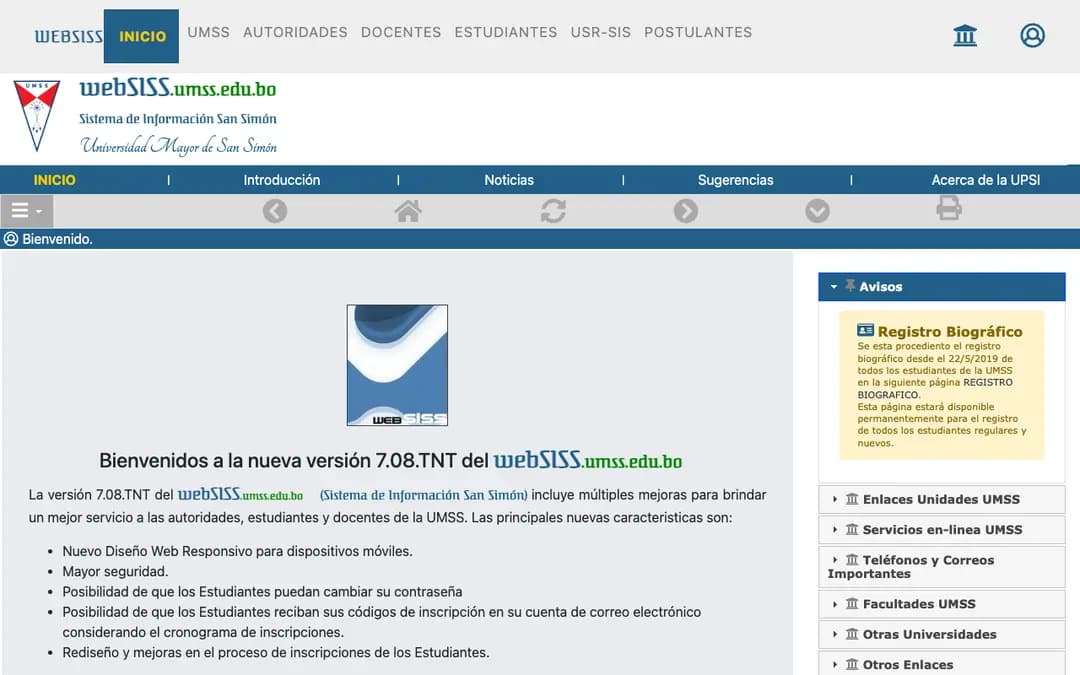Expand Otros Enlaces section

pos(942,664)
